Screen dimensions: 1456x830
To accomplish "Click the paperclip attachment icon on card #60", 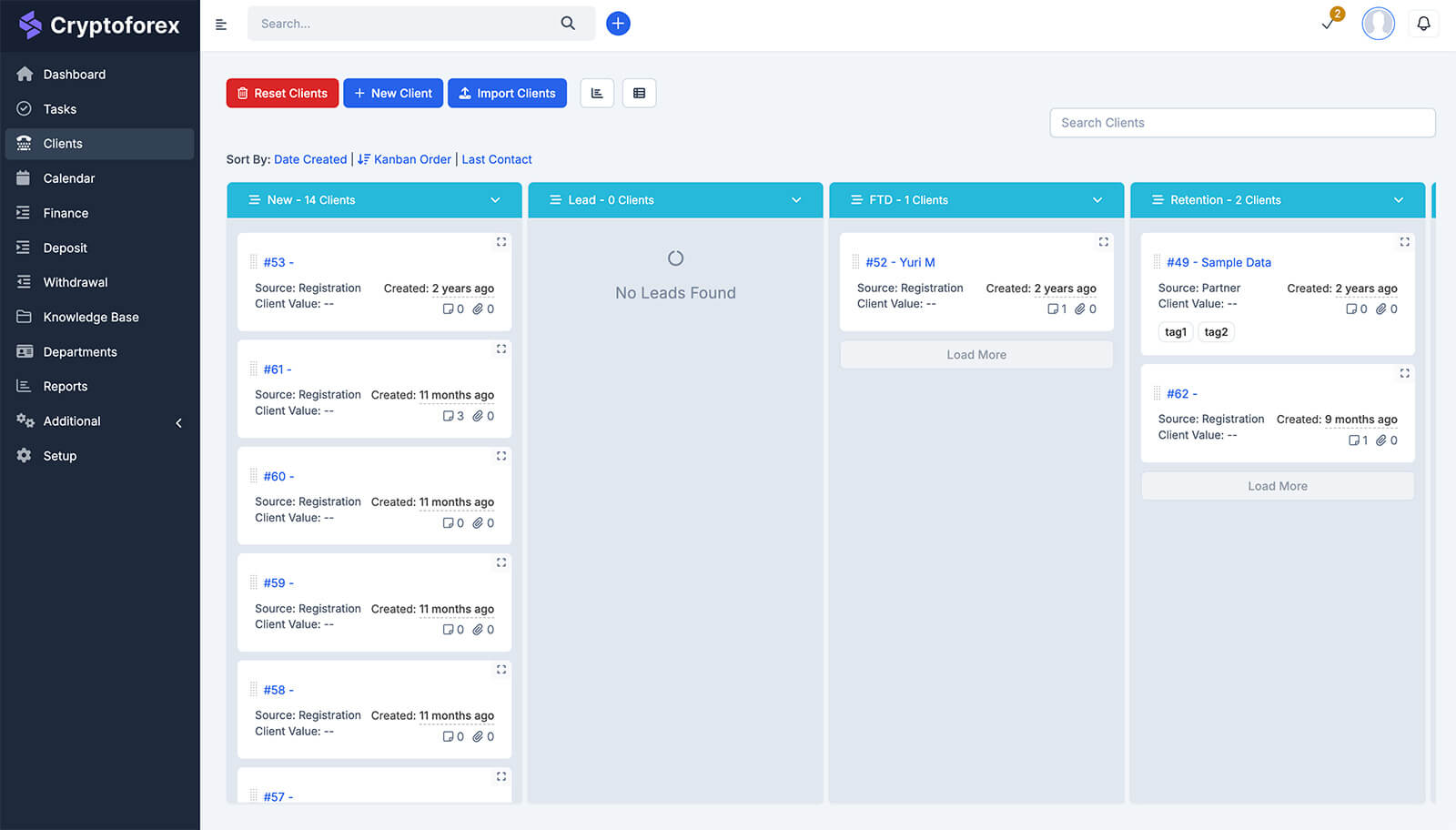I will [478, 522].
